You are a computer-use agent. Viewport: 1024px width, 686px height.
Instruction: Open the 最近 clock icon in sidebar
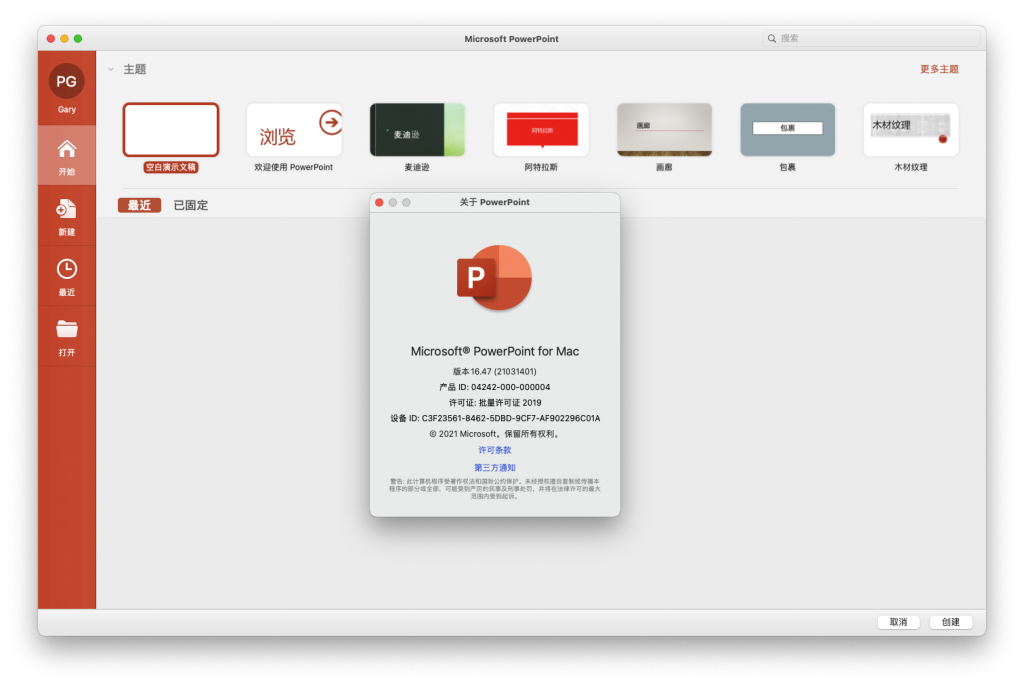[67, 269]
